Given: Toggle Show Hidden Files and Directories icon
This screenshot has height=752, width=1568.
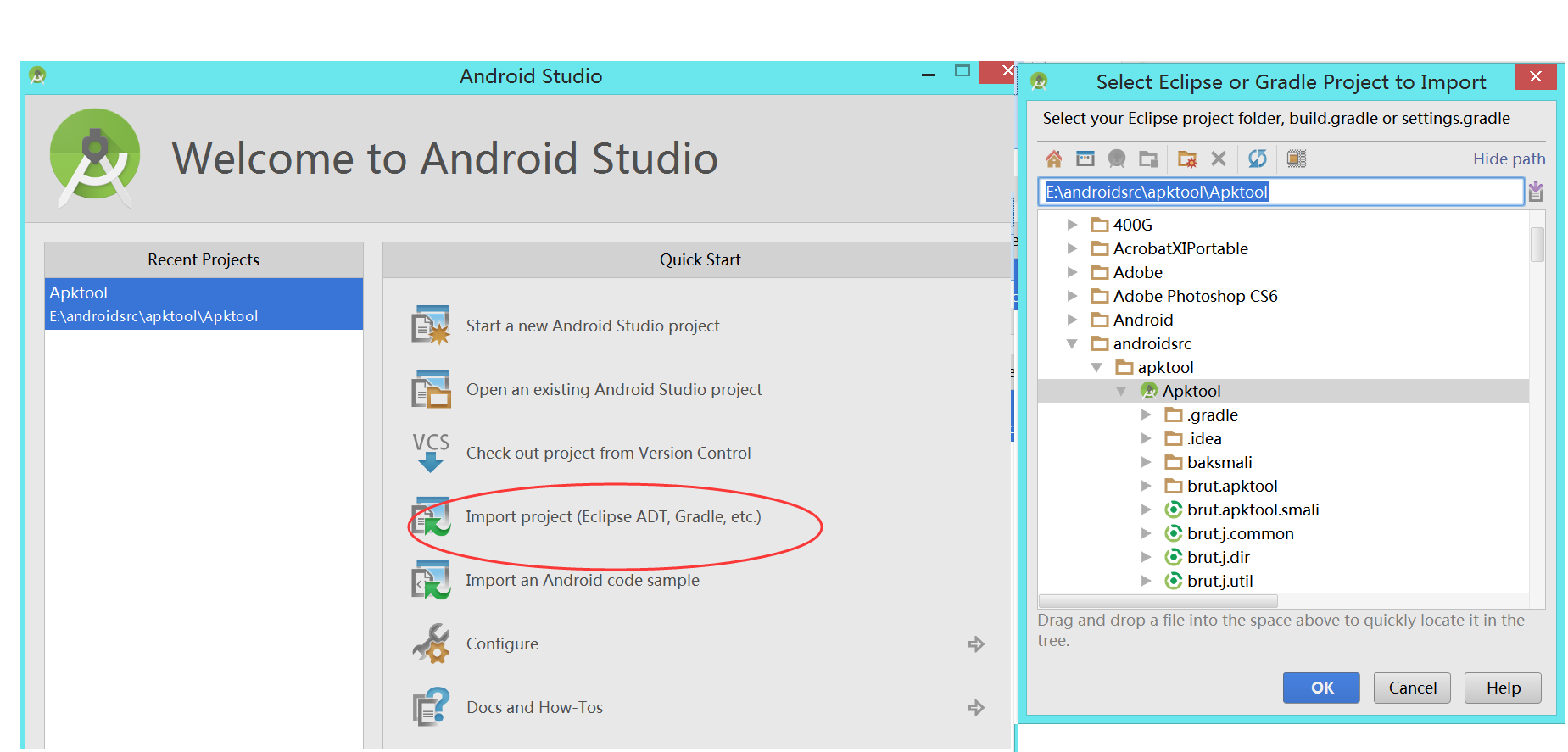Looking at the screenshot, I should click(x=1297, y=159).
